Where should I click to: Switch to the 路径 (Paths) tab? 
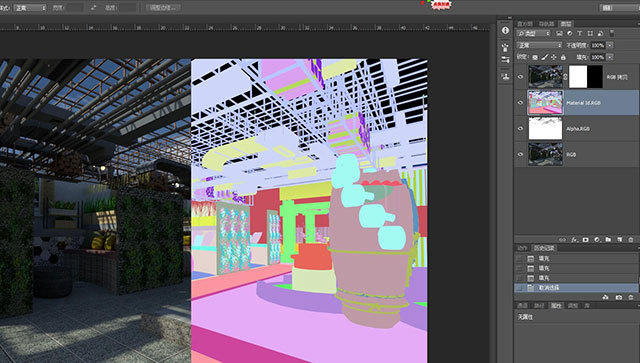tap(539, 306)
